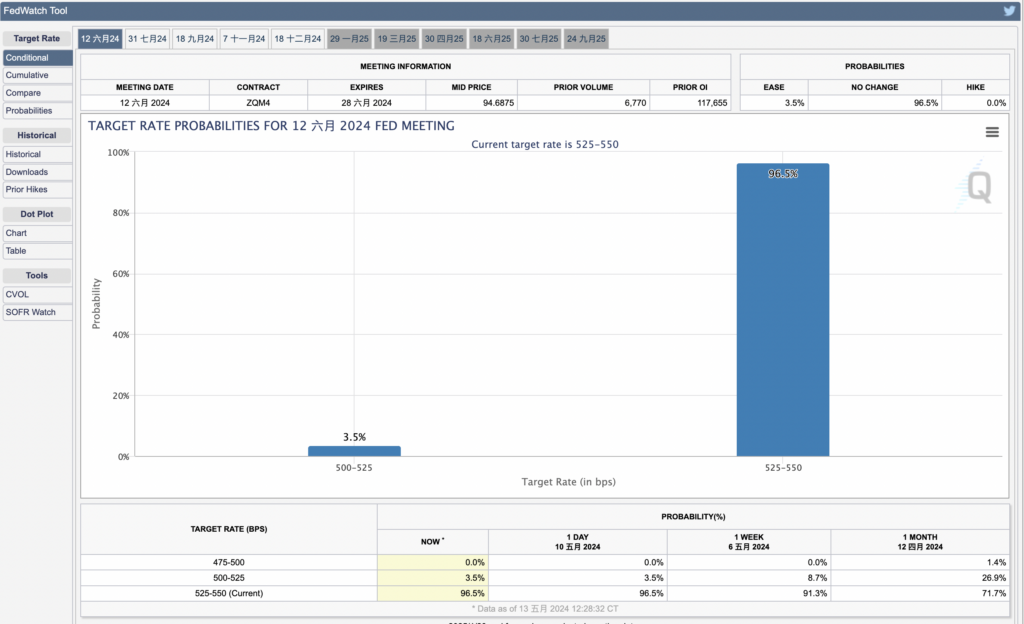Screen dimensions: 1024x624
Task: Open the Cumulative sidebar item
Action: pyautogui.click(x=37, y=75)
